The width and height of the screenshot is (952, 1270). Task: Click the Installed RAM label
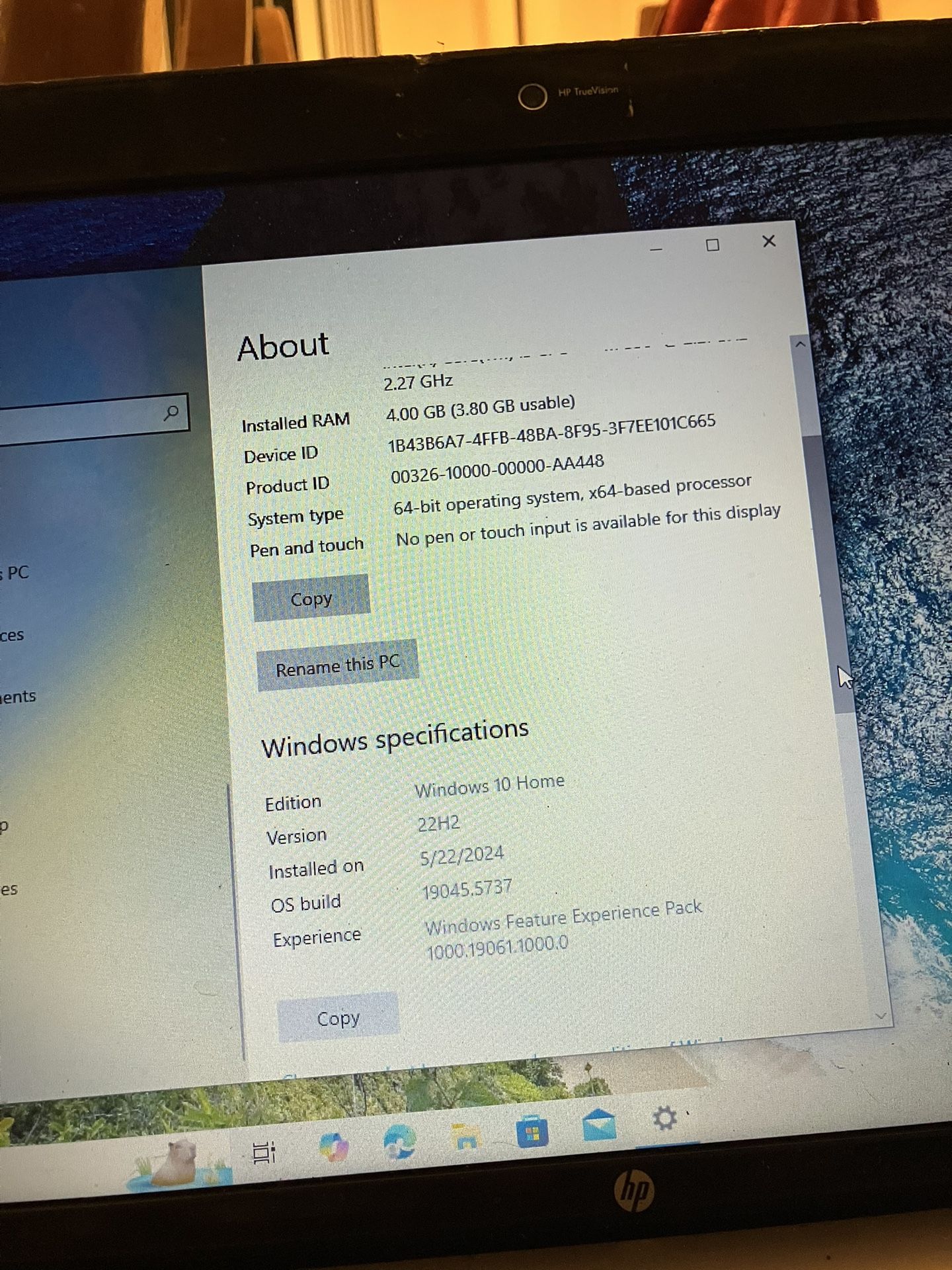[296, 422]
